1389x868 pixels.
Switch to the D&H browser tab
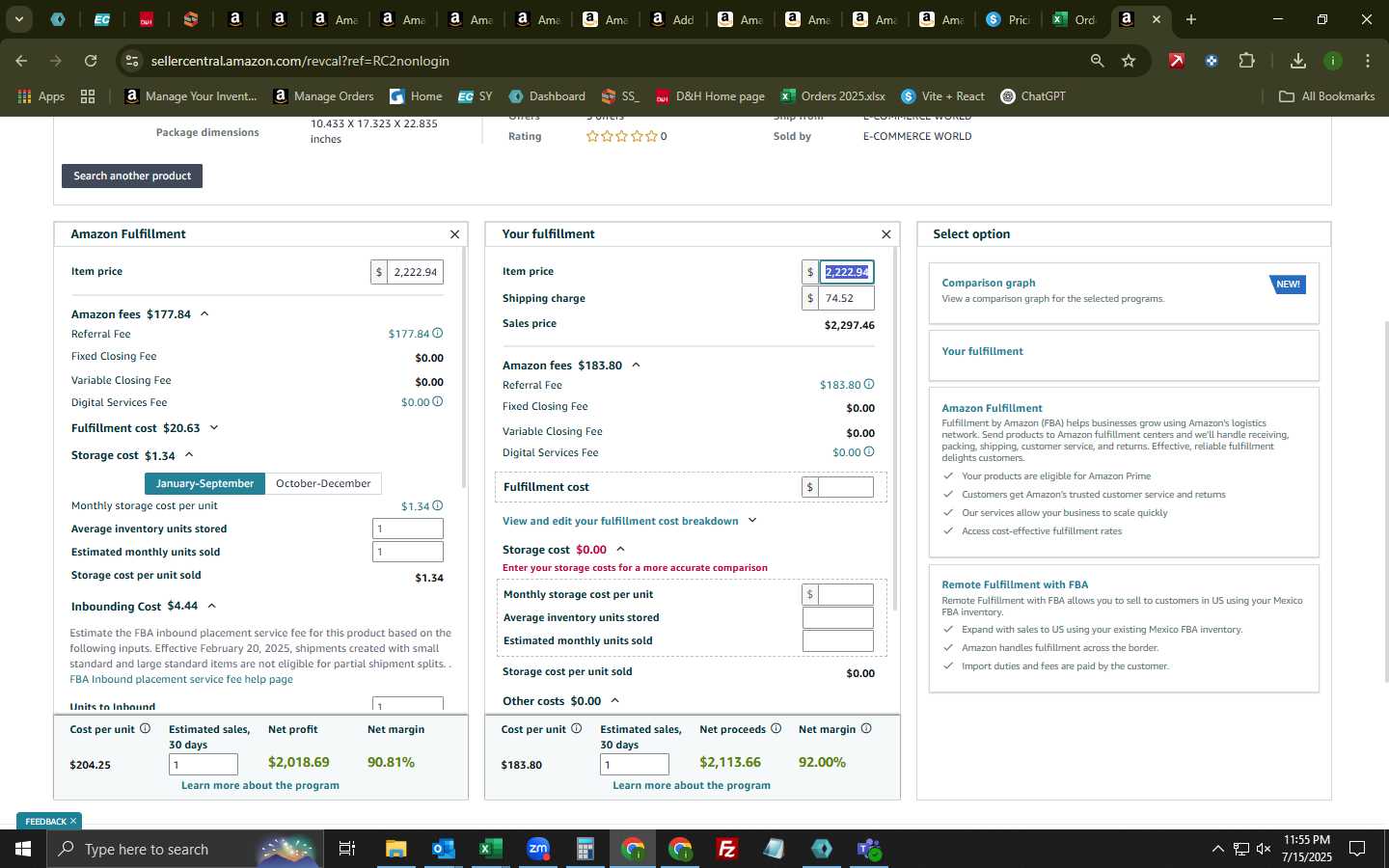tap(147, 19)
